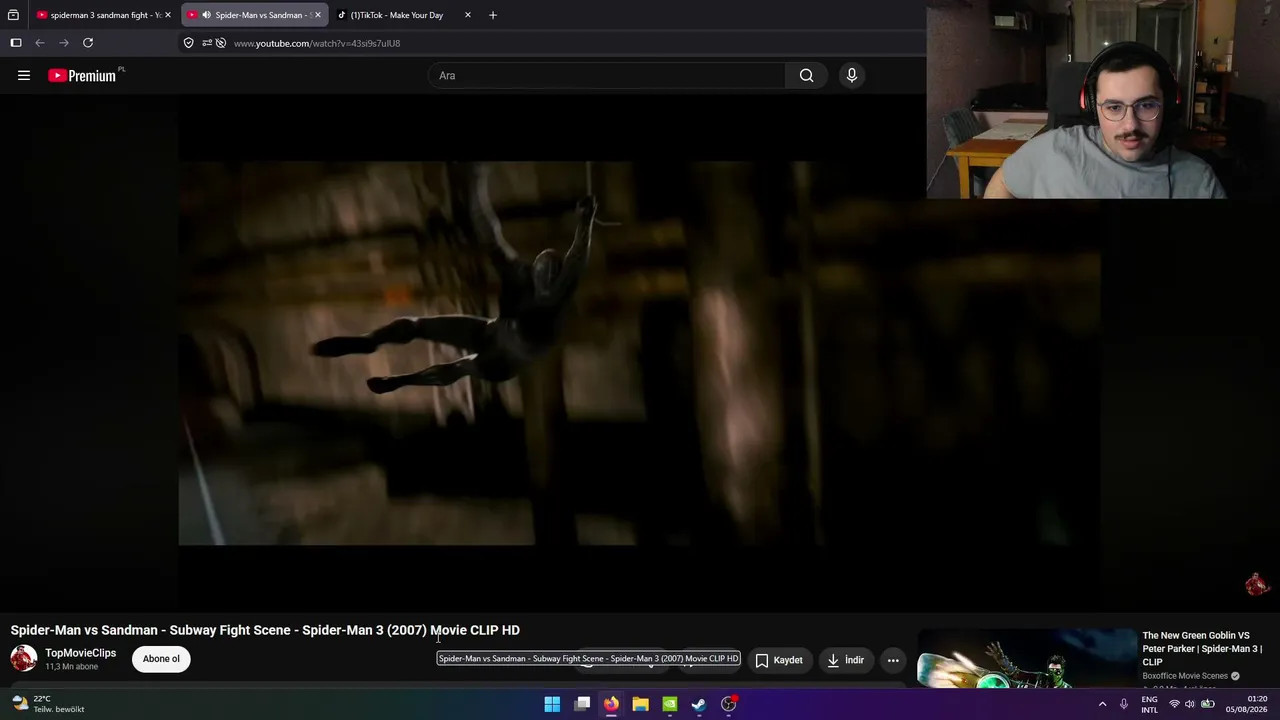Viewport: 1280px width, 720px height.
Task: Expand the hidden system tray icons chevron
Action: click(x=1102, y=704)
